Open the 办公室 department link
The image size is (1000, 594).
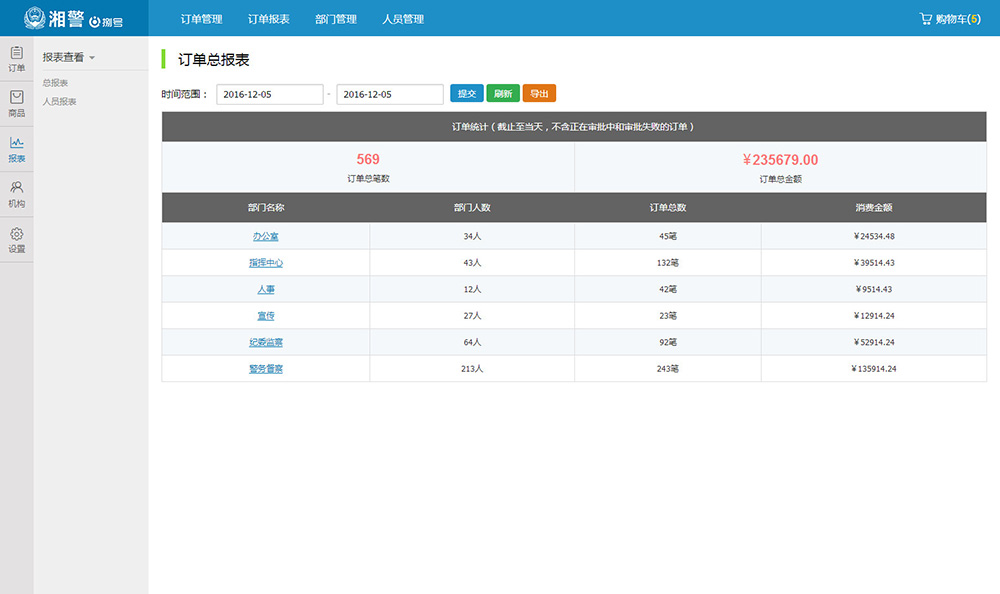click(266, 237)
